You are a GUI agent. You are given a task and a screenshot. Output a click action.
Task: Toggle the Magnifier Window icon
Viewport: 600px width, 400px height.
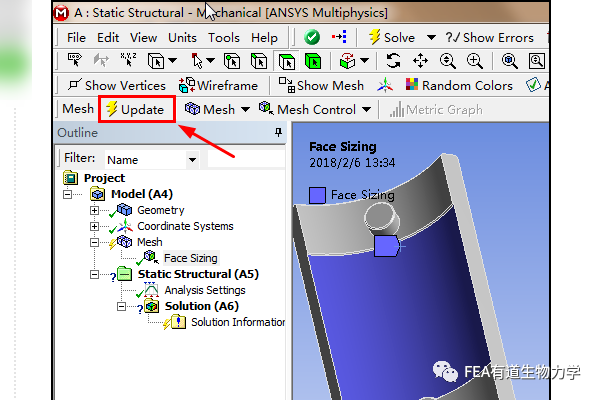pyautogui.click(x=536, y=61)
